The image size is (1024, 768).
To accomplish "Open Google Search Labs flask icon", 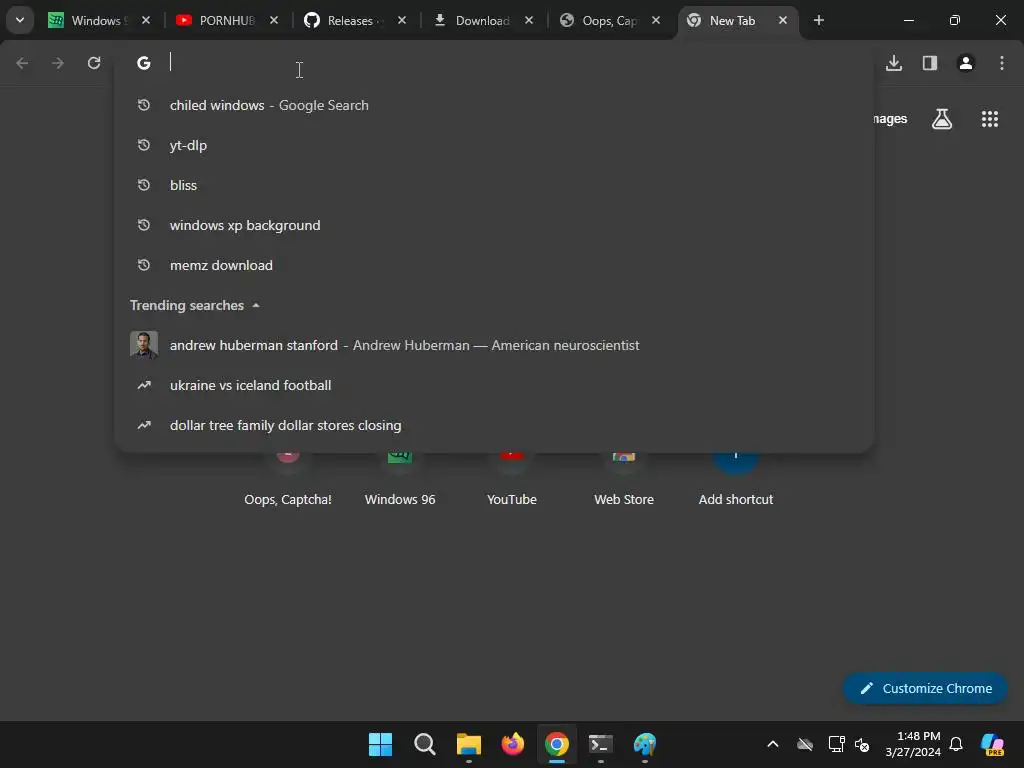I will (942, 119).
